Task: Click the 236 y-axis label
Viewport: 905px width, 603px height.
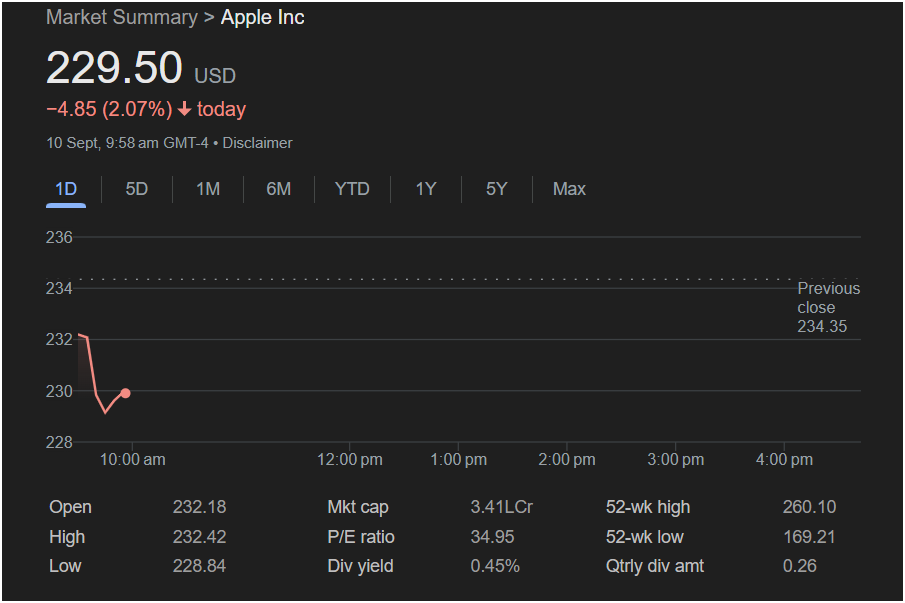Action: pos(59,237)
